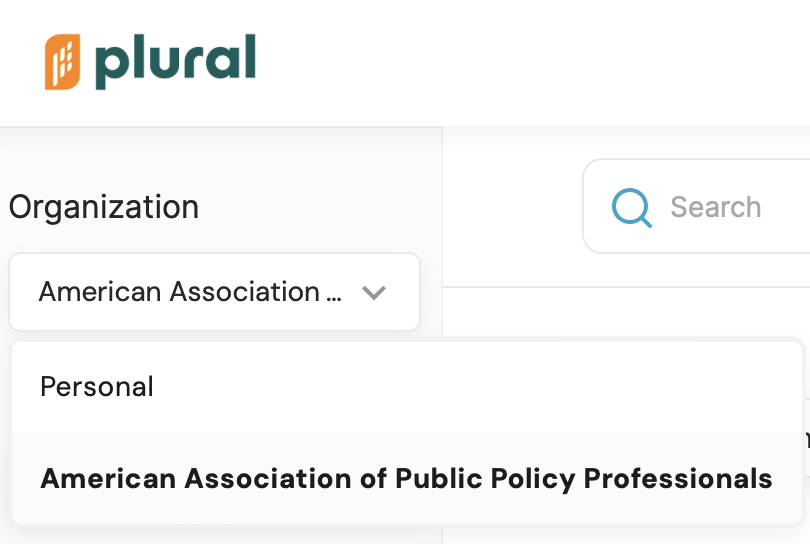Choose American Association of Public Policy Professionals

[406, 478]
